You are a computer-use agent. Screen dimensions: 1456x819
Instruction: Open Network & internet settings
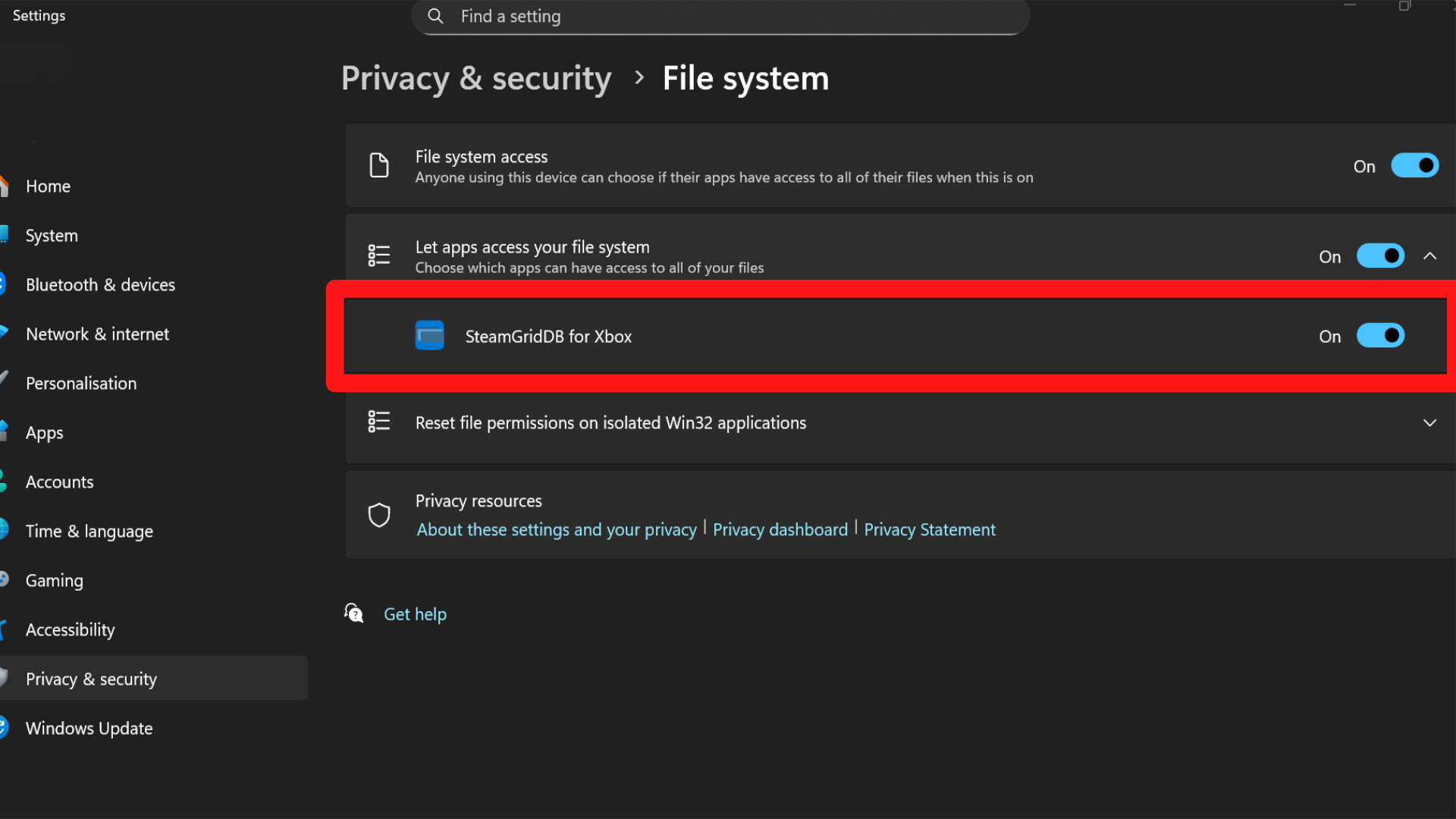click(97, 334)
